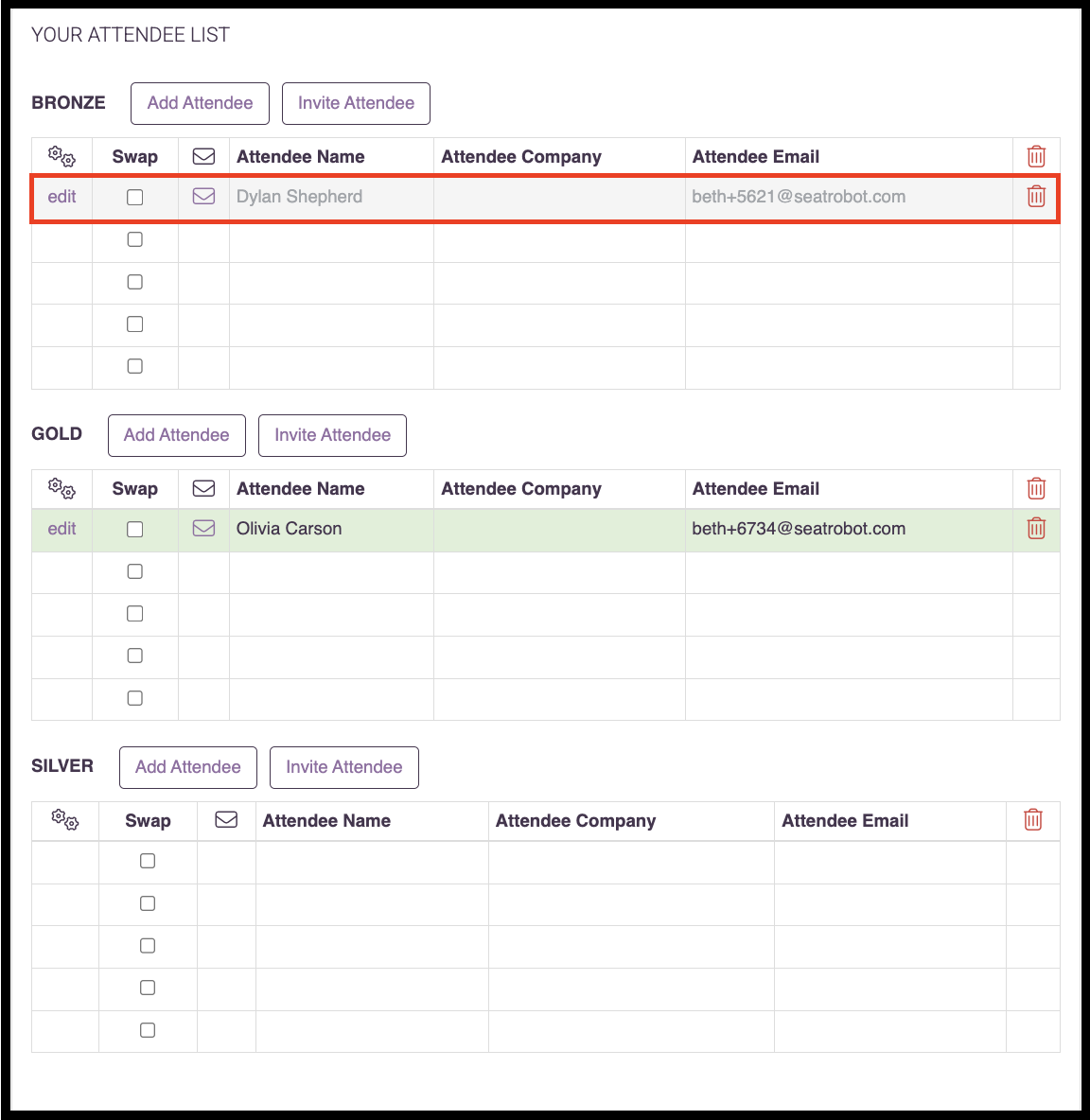
Task: Check the swap box in the first empty Gold row
Action: pos(135,571)
